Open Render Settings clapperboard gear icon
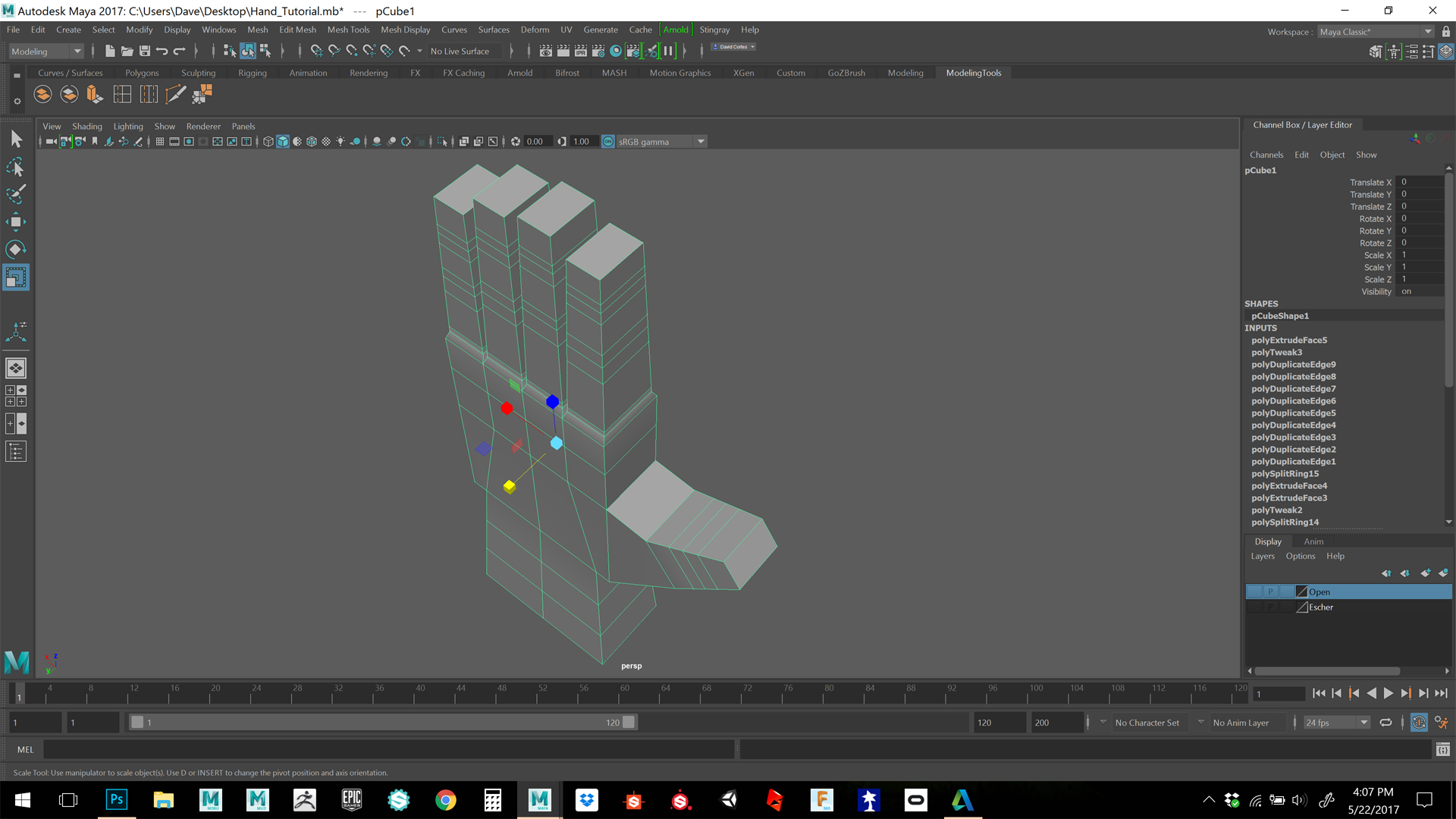This screenshot has width=1456, height=819. (x=598, y=51)
